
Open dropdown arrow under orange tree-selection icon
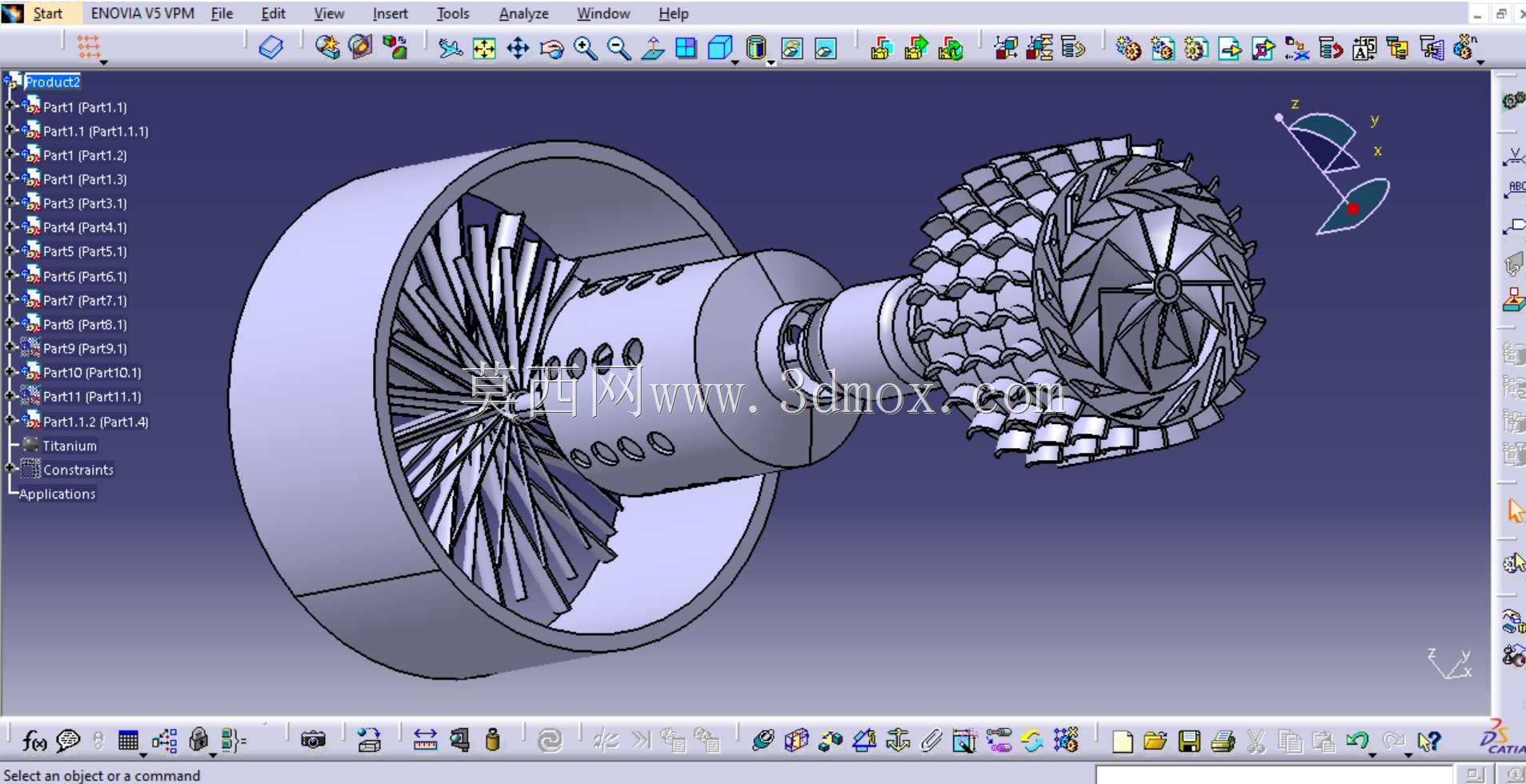pyautogui.click(x=103, y=62)
